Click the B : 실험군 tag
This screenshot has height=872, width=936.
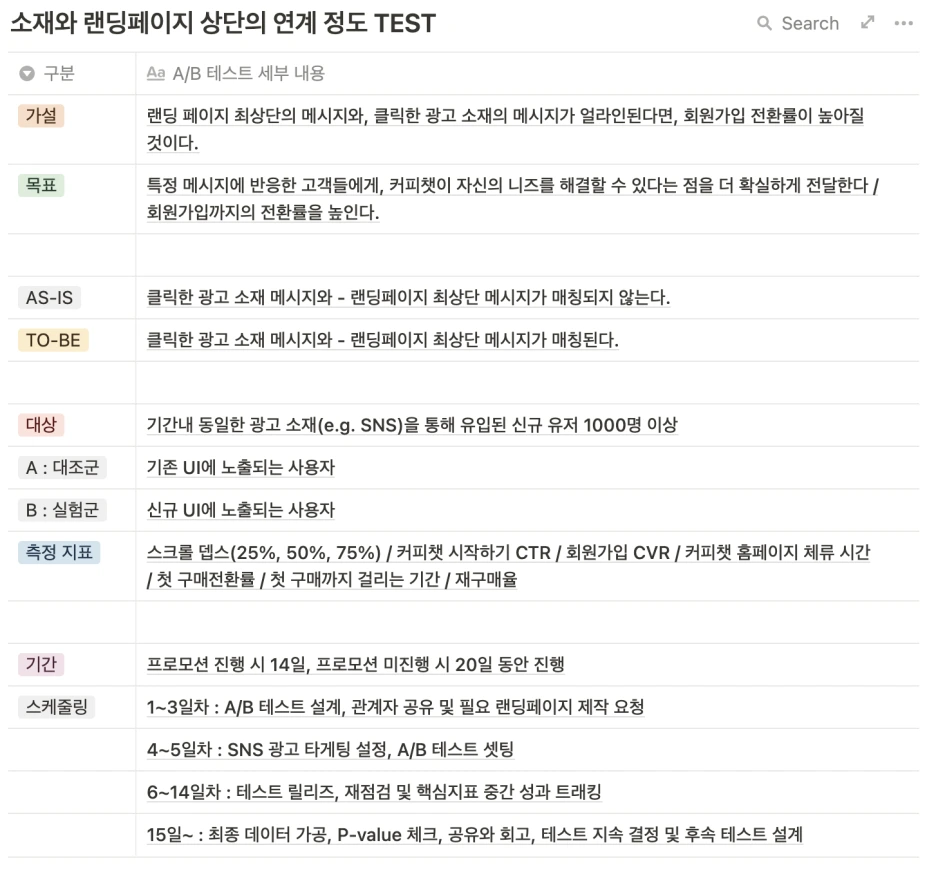pyautogui.click(x=62, y=510)
